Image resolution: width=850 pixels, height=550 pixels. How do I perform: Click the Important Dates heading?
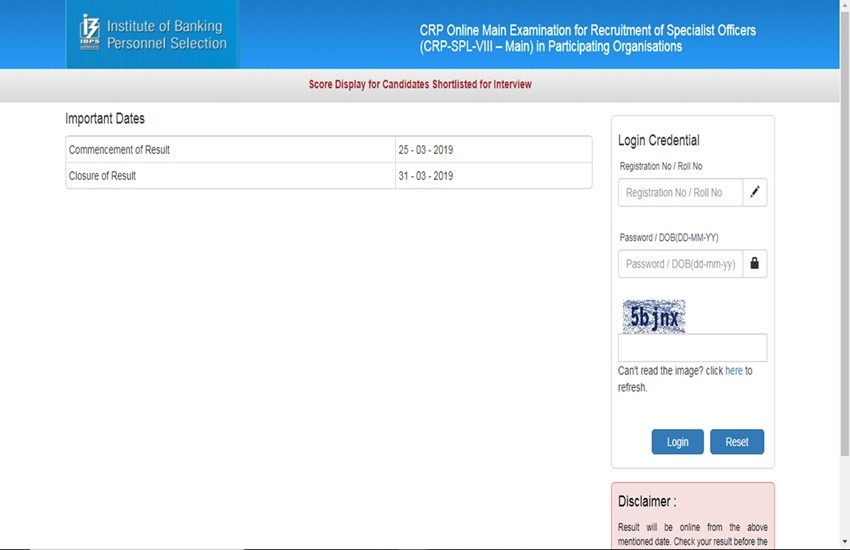coord(105,119)
